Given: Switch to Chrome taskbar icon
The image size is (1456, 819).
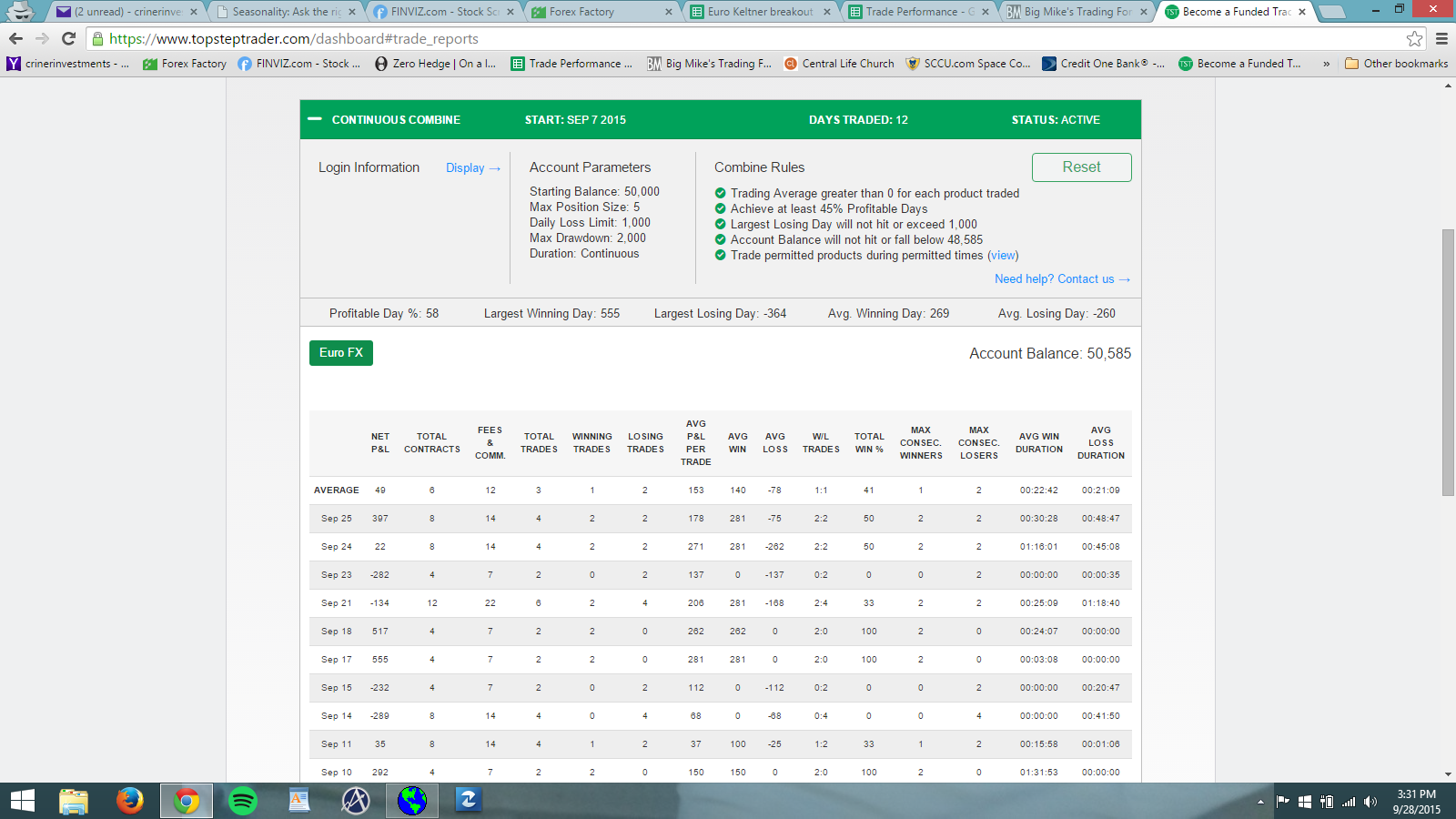Looking at the screenshot, I should click(187, 801).
